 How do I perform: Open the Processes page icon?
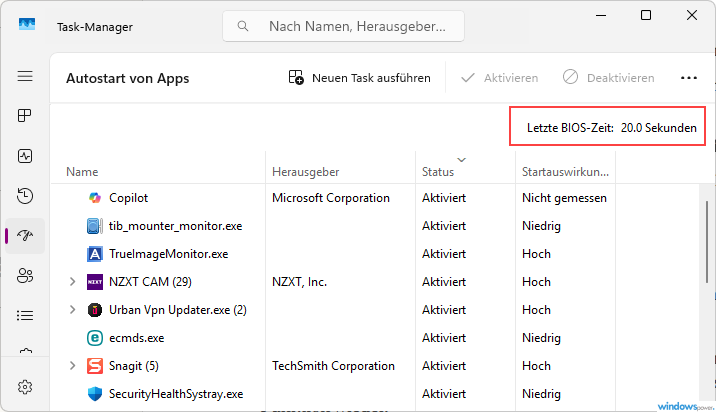pos(25,116)
